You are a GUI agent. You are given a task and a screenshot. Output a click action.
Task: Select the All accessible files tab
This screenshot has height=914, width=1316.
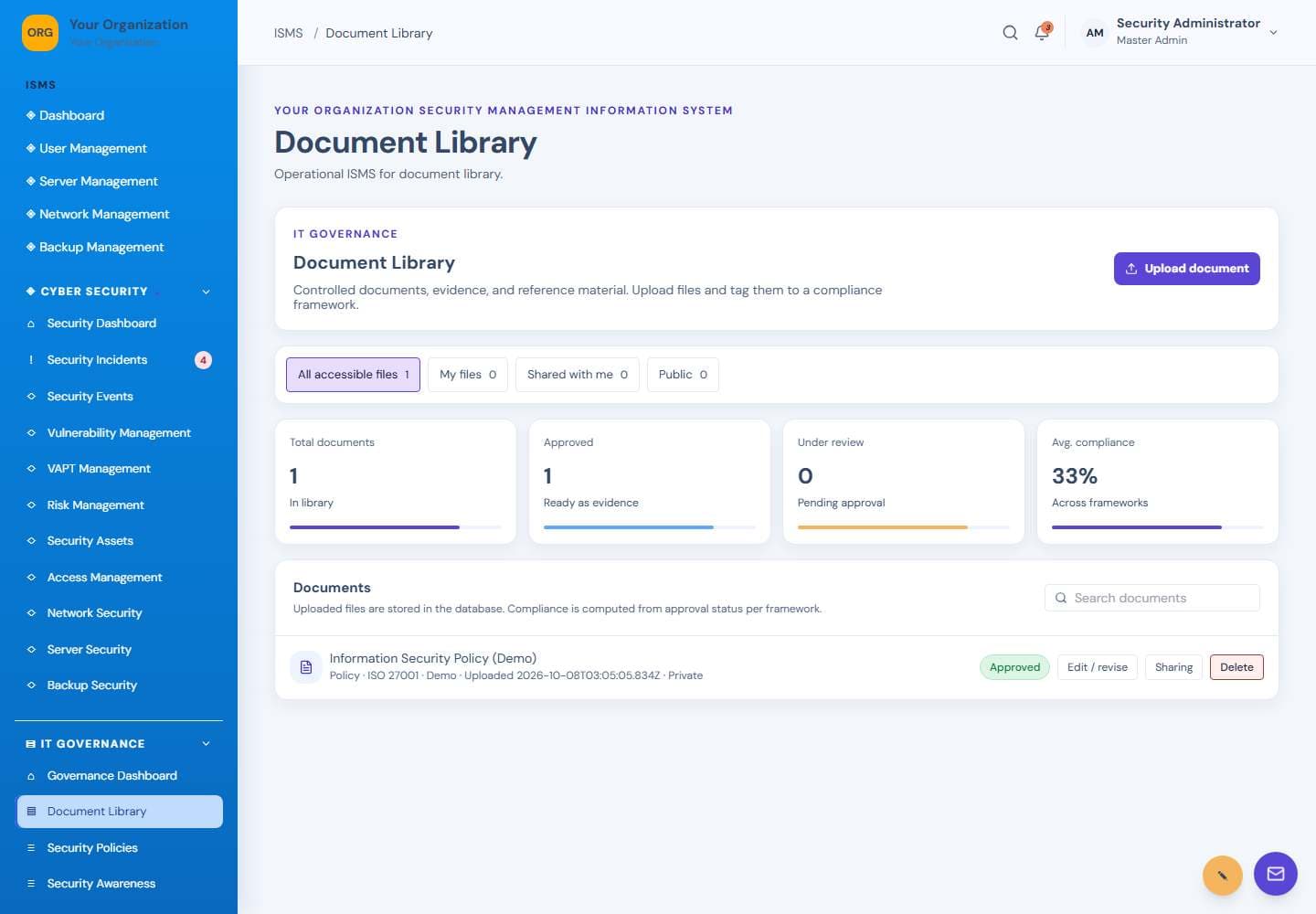pyautogui.click(x=353, y=375)
